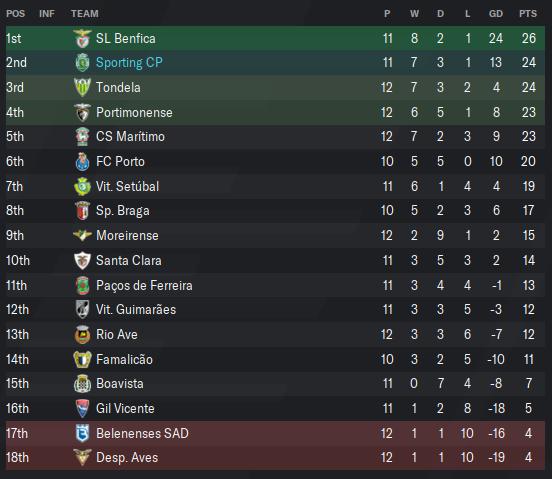Click the SL Benfica club crest

(82, 38)
